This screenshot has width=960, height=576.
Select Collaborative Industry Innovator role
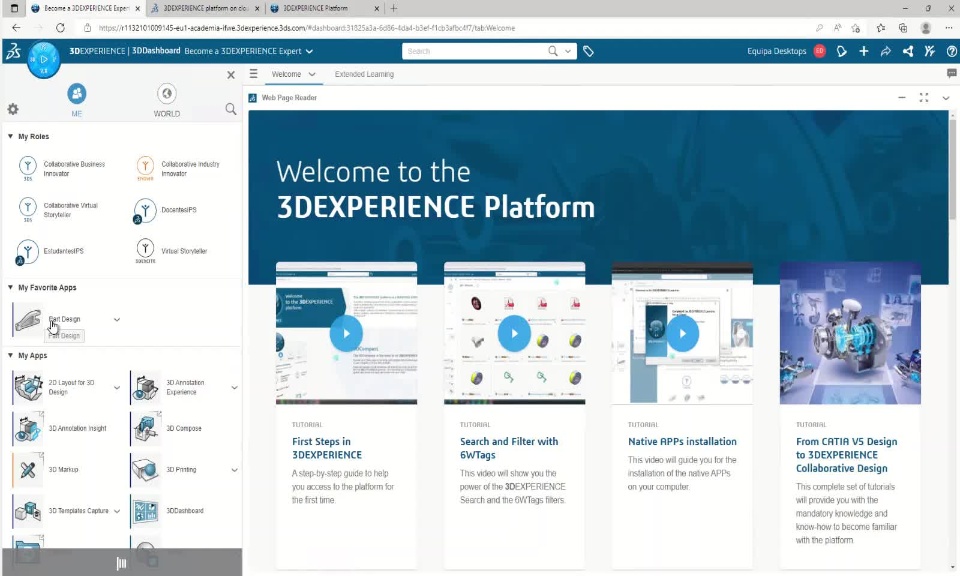(178, 169)
